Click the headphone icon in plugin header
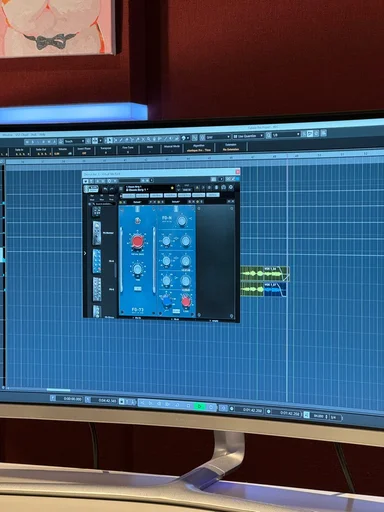Screen dimensions: 384x512 tap(223, 187)
